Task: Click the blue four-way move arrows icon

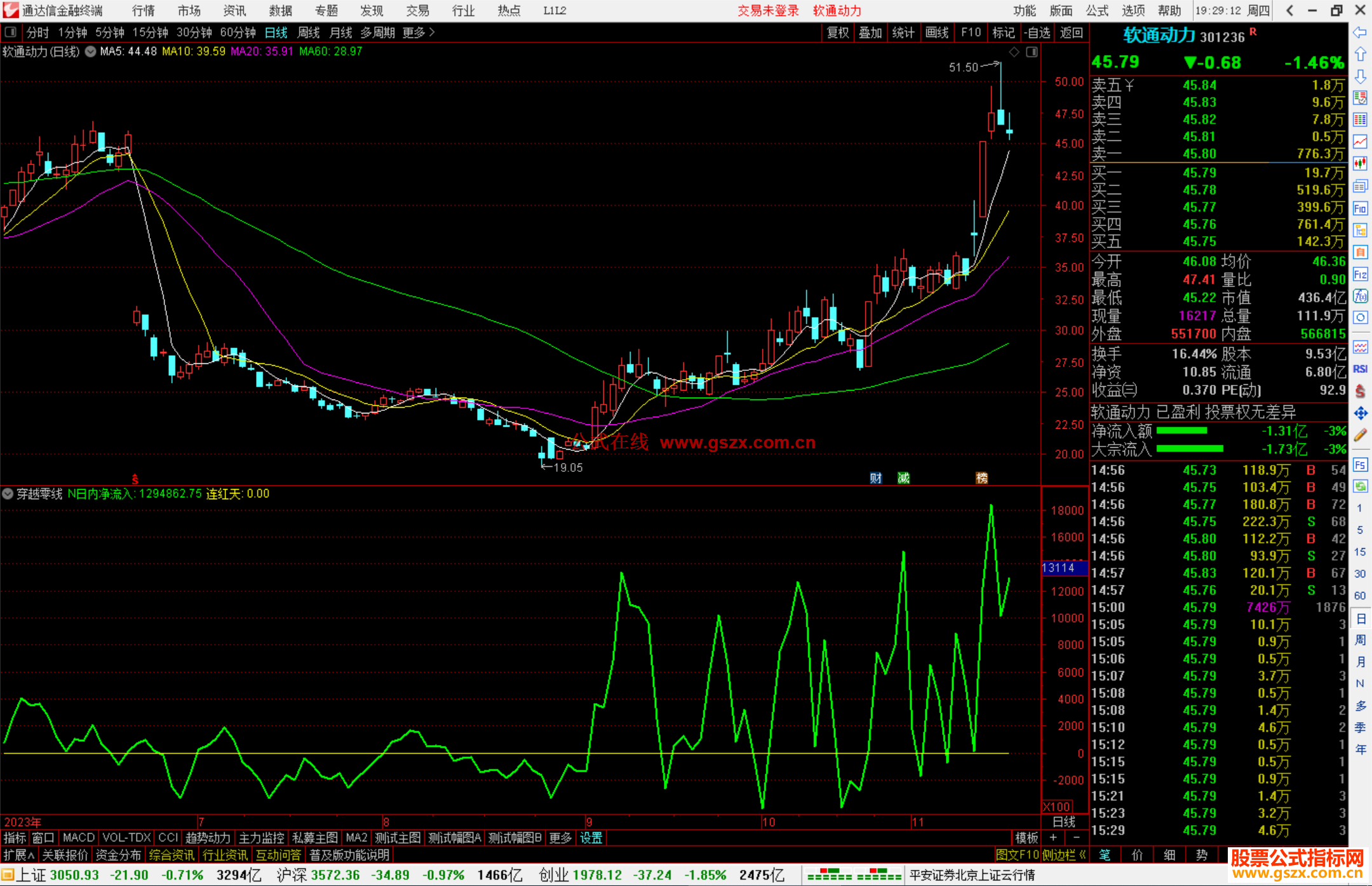Action: click(x=1360, y=413)
